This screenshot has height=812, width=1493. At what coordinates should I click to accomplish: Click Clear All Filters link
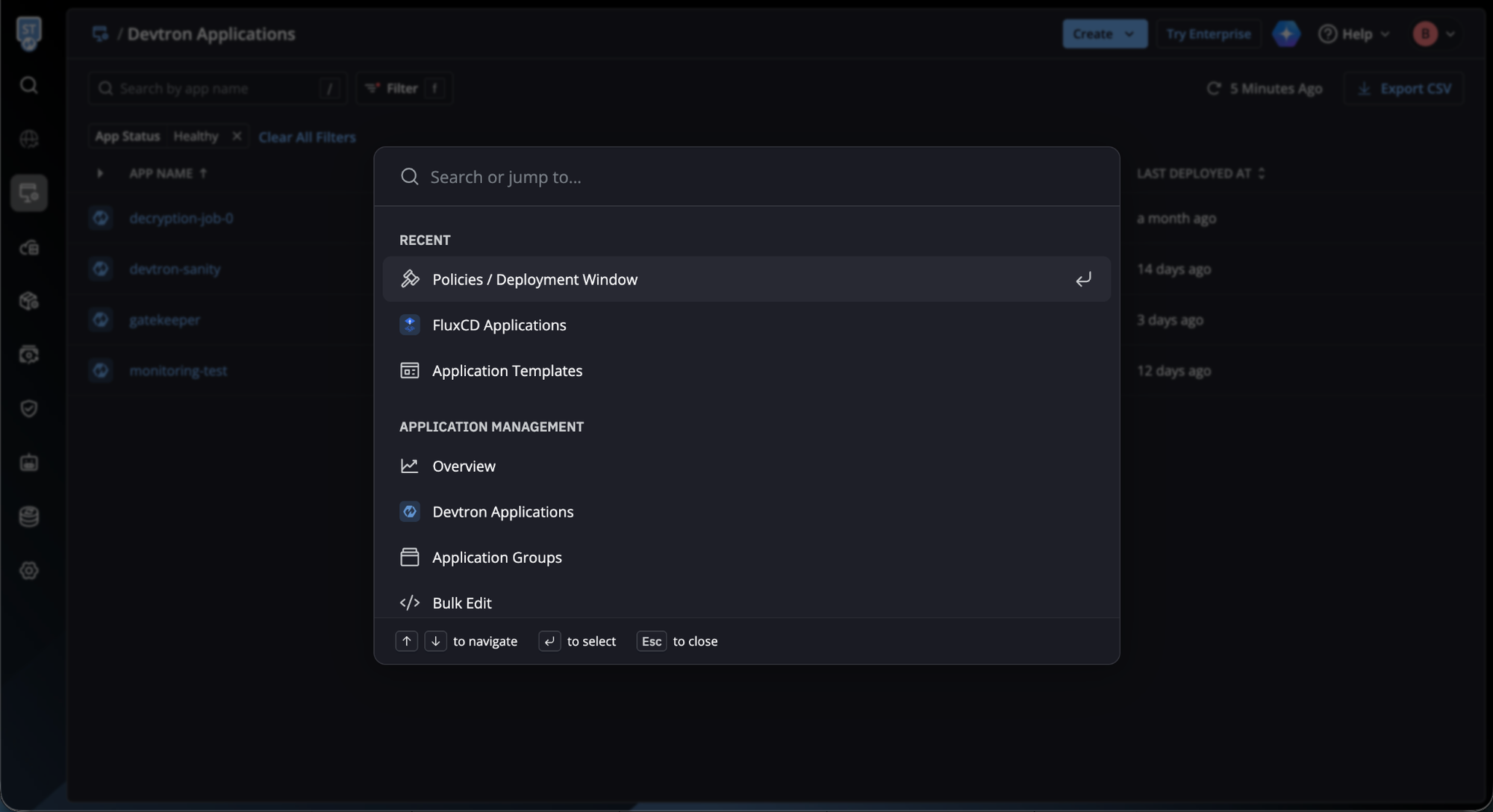click(307, 137)
